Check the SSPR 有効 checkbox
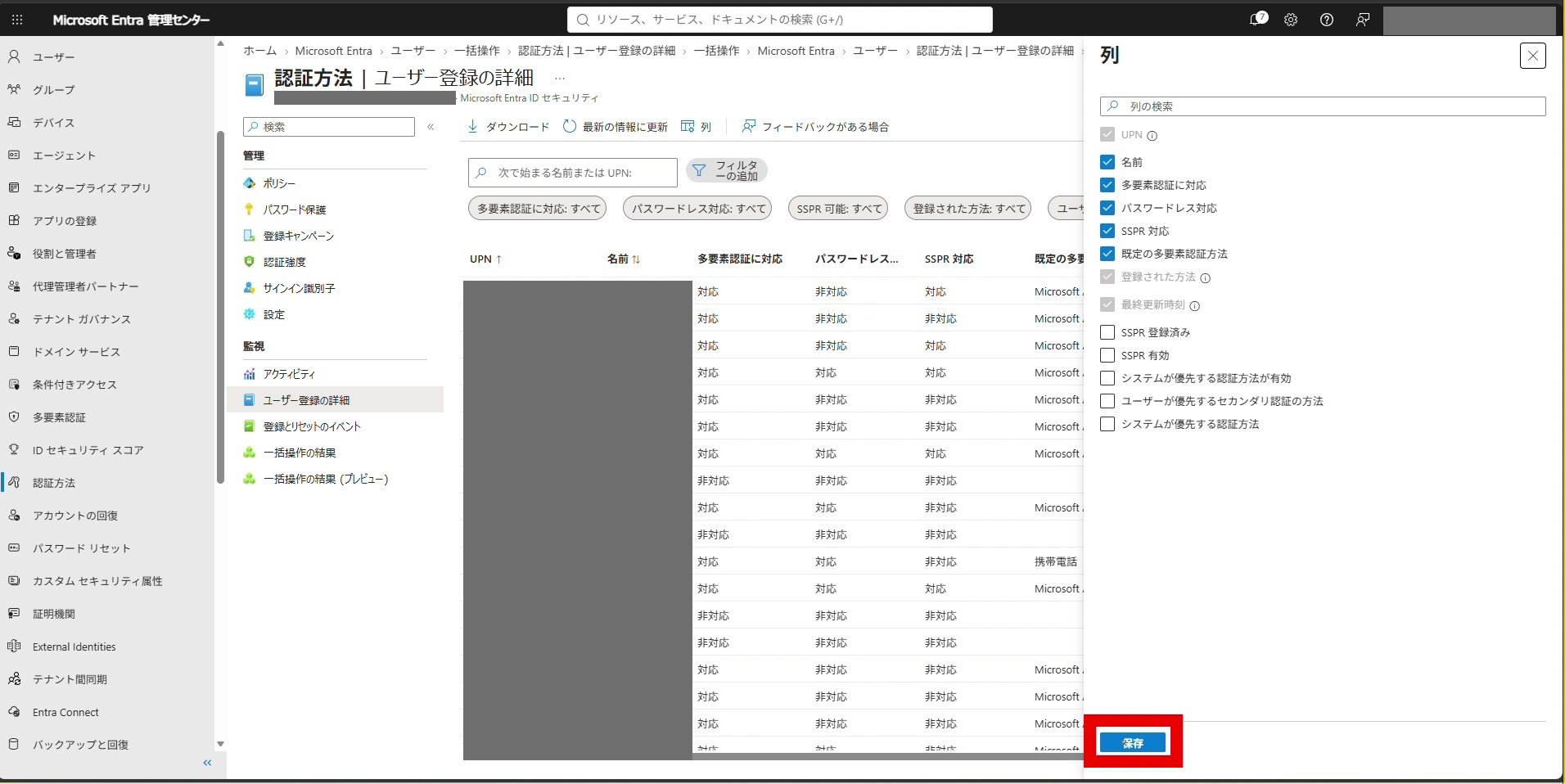Viewport: 1565px width, 784px height. (1107, 355)
